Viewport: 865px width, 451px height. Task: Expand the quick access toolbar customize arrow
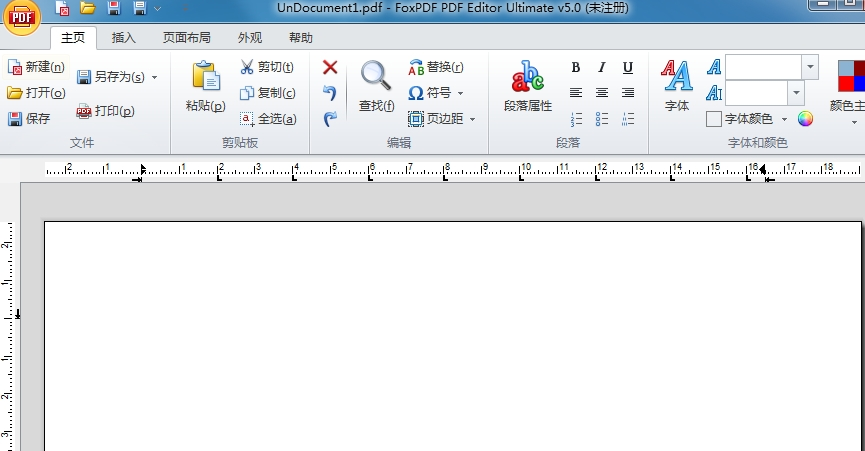(158, 9)
